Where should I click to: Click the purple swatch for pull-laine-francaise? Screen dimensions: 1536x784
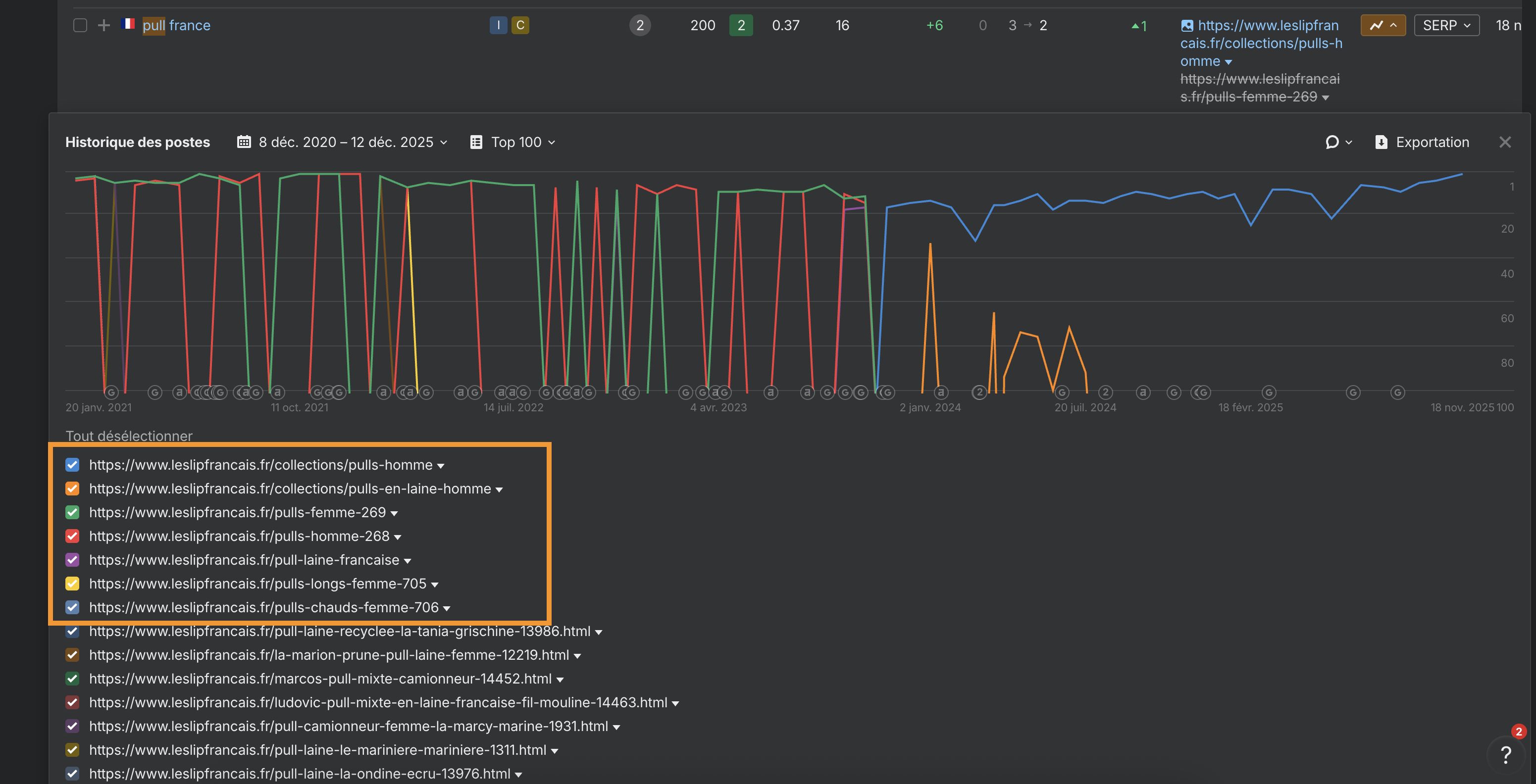click(72, 560)
